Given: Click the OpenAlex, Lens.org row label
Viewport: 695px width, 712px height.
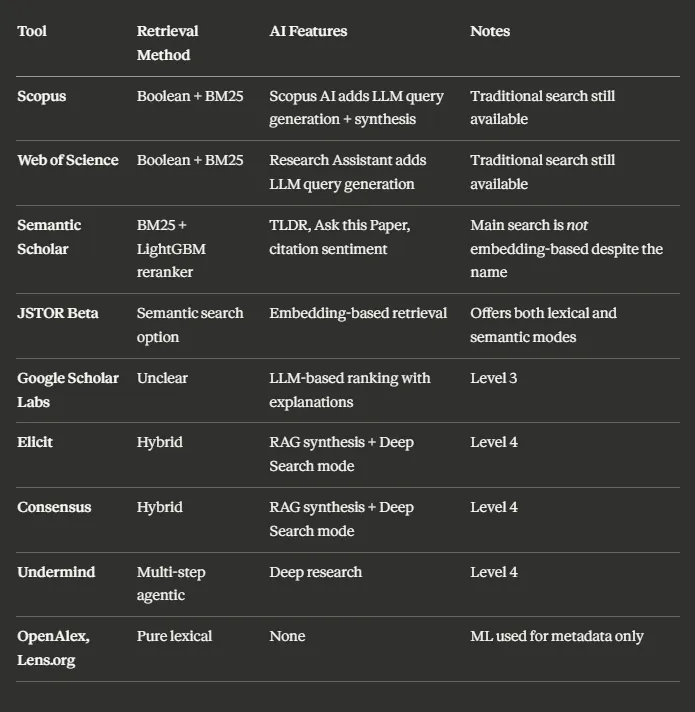Looking at the screenshot, I should point(53,648).
